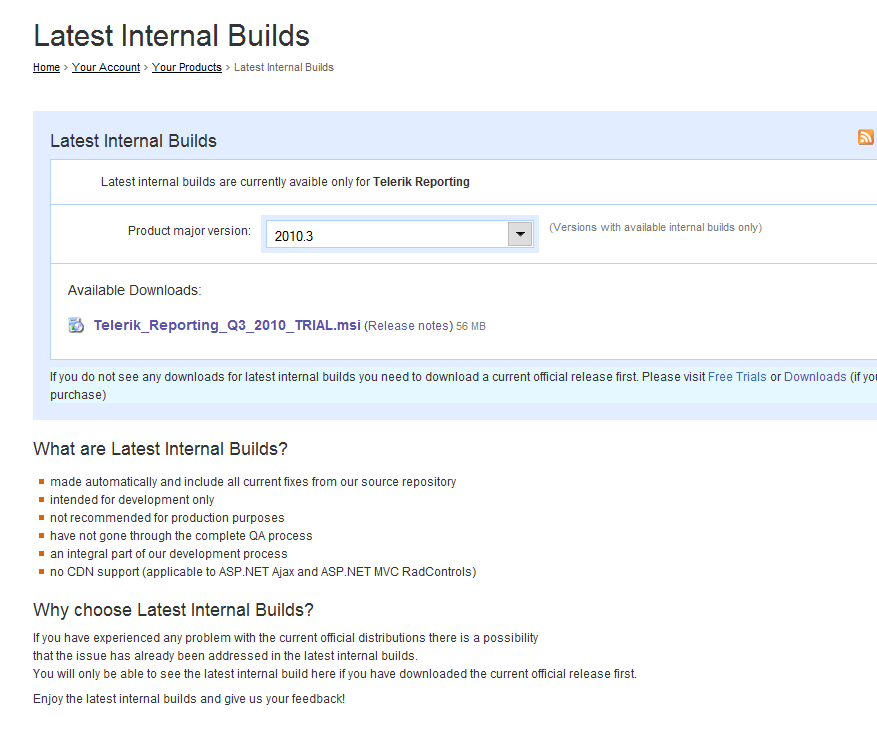Click the 'Why choose Latest Internal Builds?' heading

pos(173,610)
